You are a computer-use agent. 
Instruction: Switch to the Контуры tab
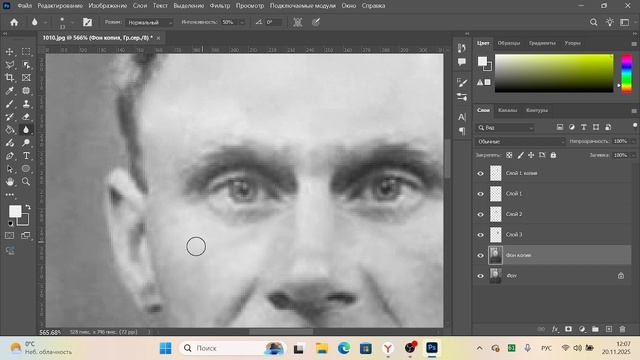[537, 110]
